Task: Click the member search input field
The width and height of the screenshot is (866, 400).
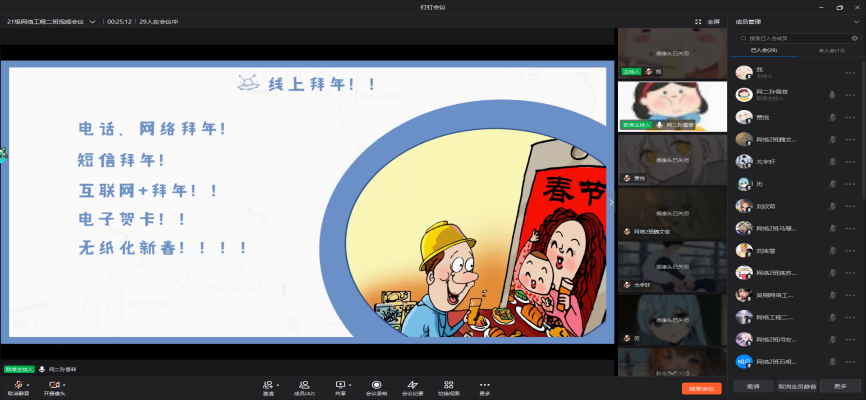Action: (x=795, y=38)
